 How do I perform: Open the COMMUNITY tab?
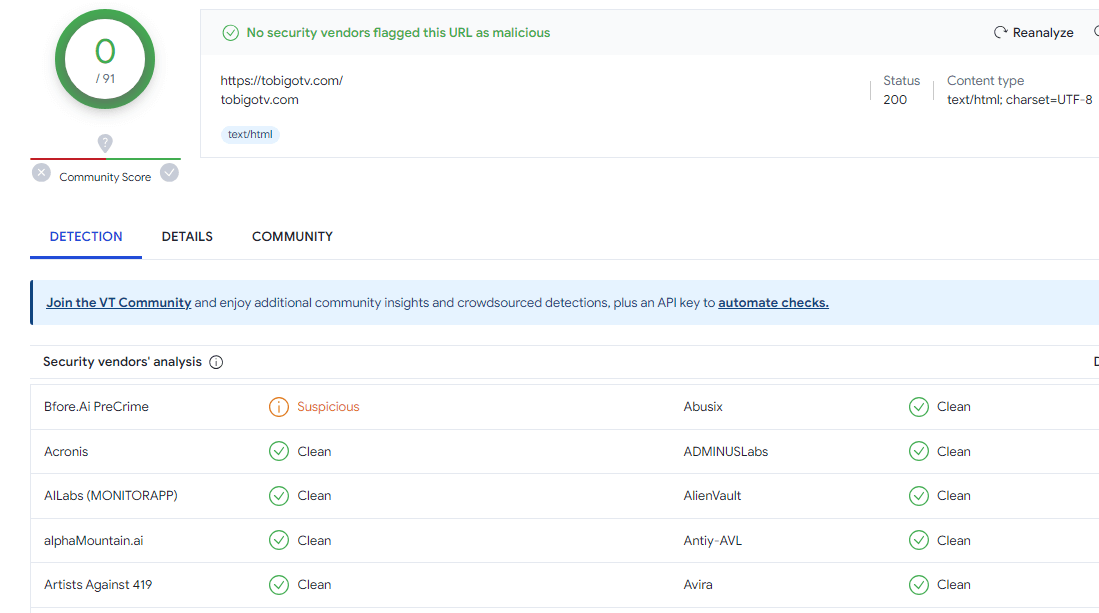click(292, 237)
